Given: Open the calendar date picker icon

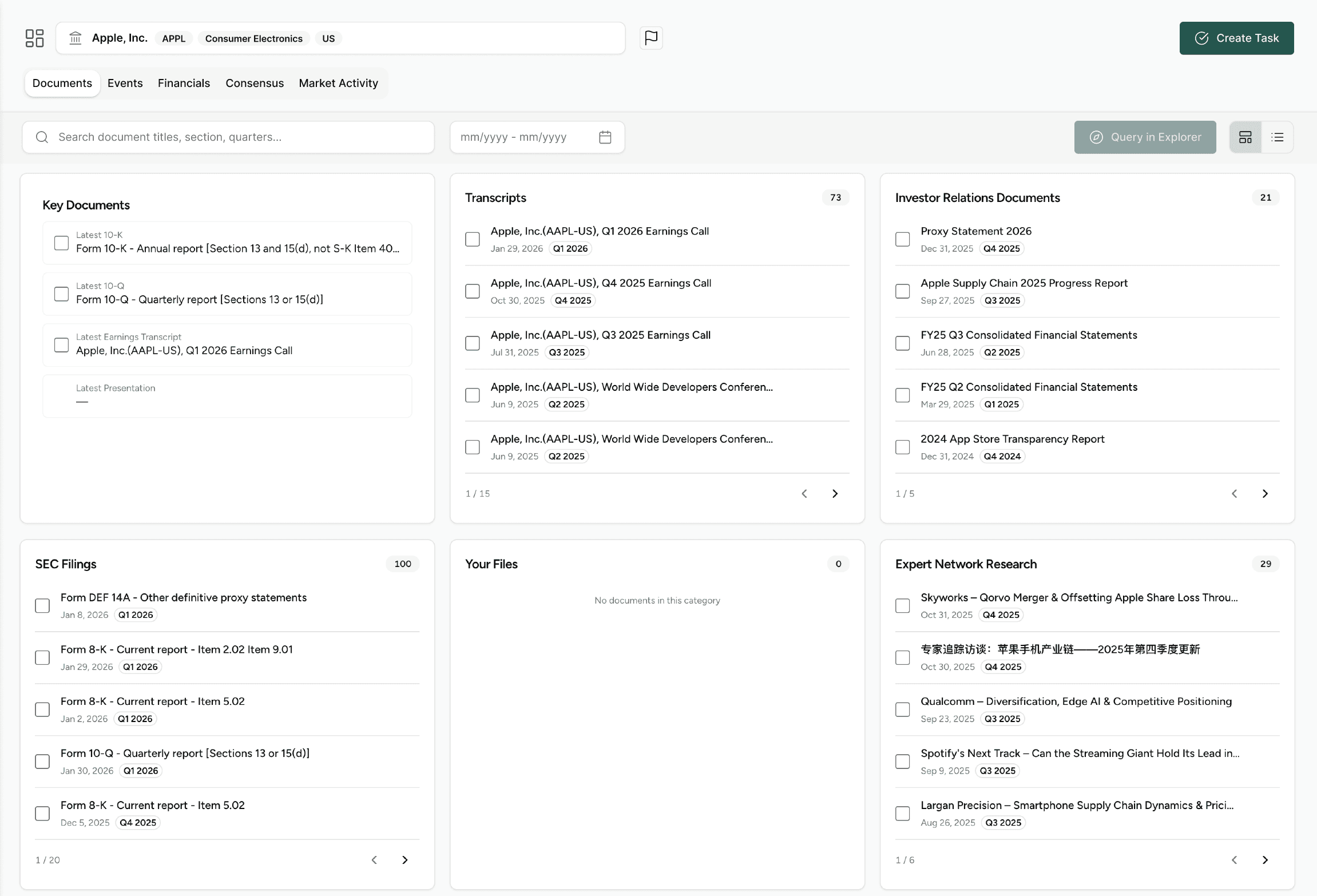Looking at the screenshot, I should tap(605, 137).
